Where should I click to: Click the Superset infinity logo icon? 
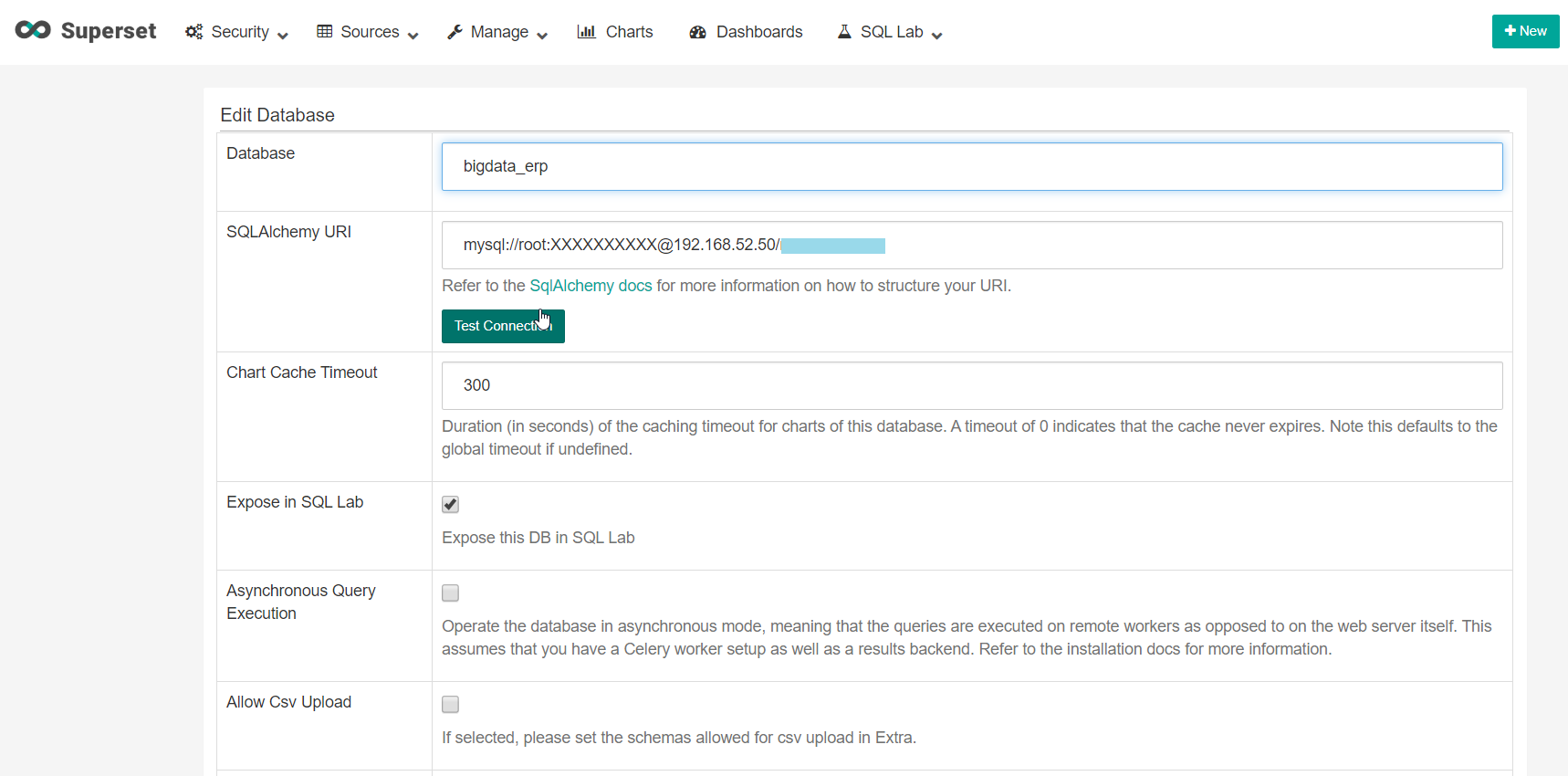[x=33, y=30]
